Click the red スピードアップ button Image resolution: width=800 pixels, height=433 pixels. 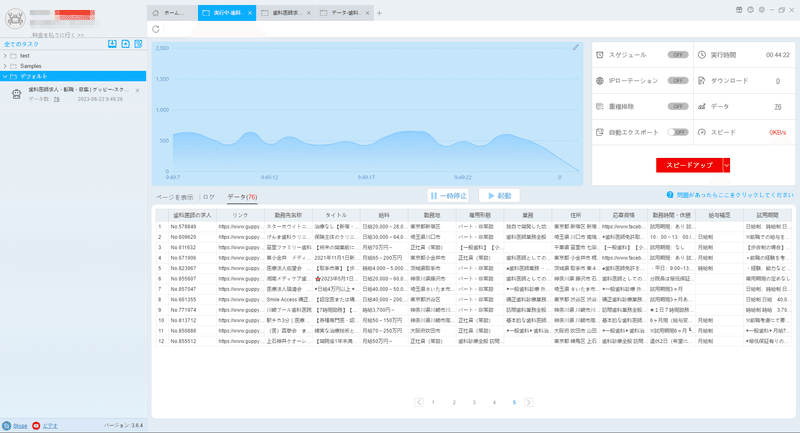coord(689,165)
